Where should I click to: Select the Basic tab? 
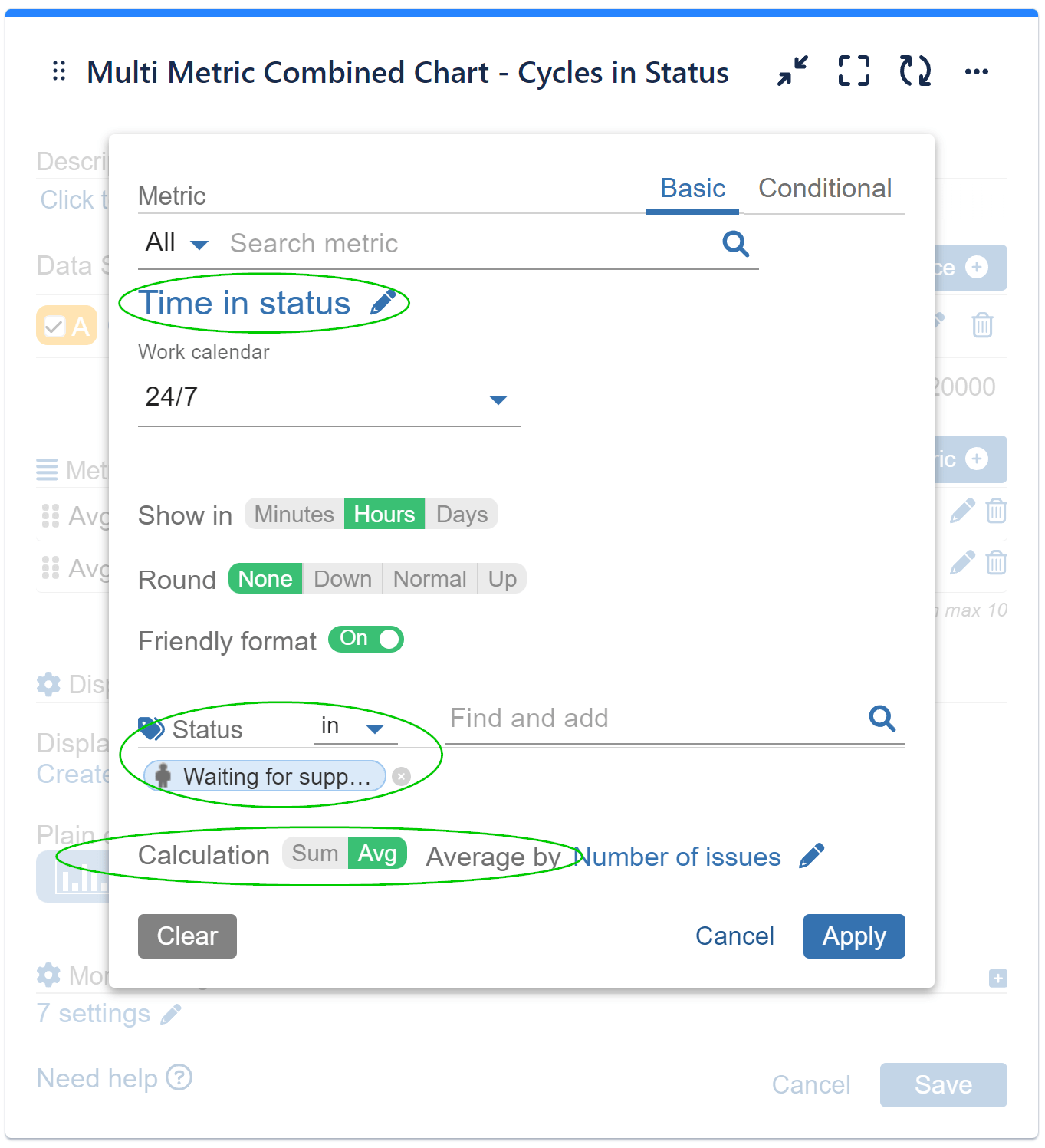[x=691, y=189]
